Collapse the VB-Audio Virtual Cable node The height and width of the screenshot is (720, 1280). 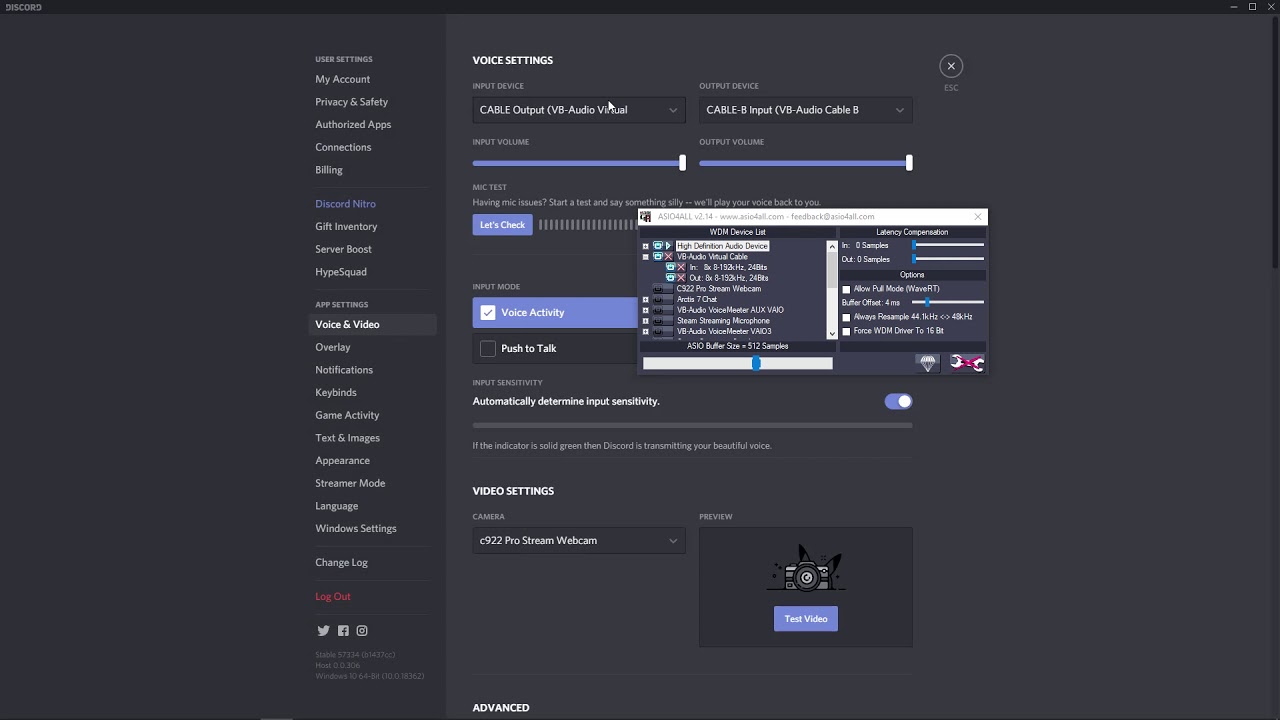646,257
